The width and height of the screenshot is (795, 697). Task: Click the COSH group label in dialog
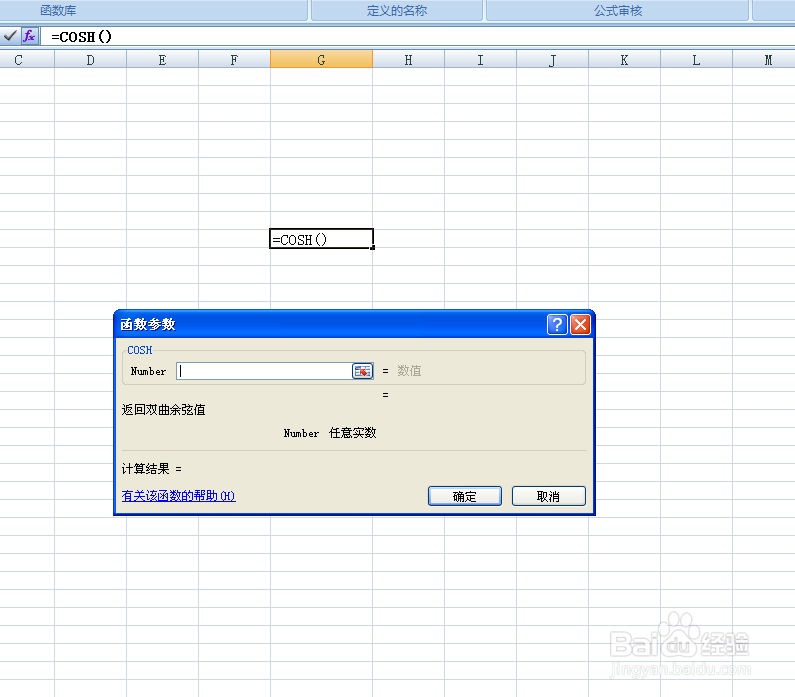139,350
